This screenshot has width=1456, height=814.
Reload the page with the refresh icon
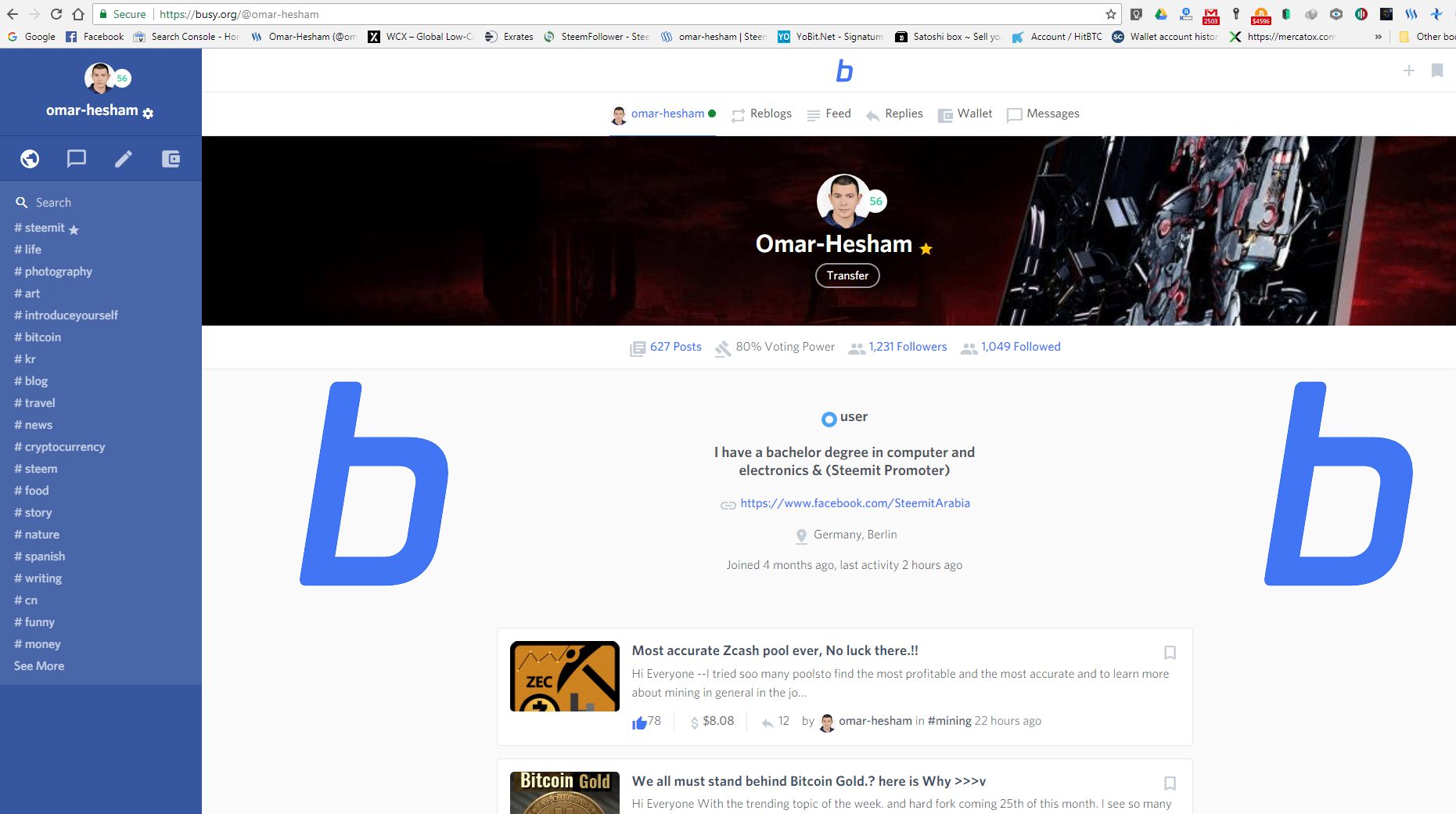(x=56, y=14)
